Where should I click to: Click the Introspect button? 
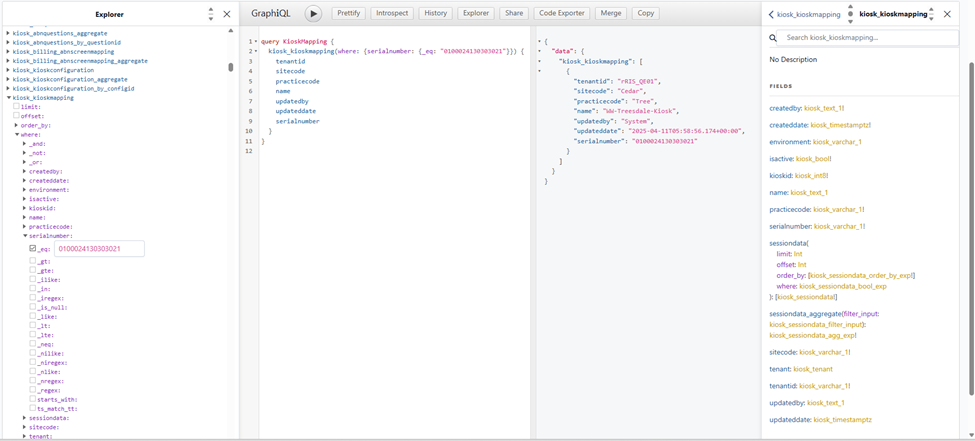click(392, 13)
